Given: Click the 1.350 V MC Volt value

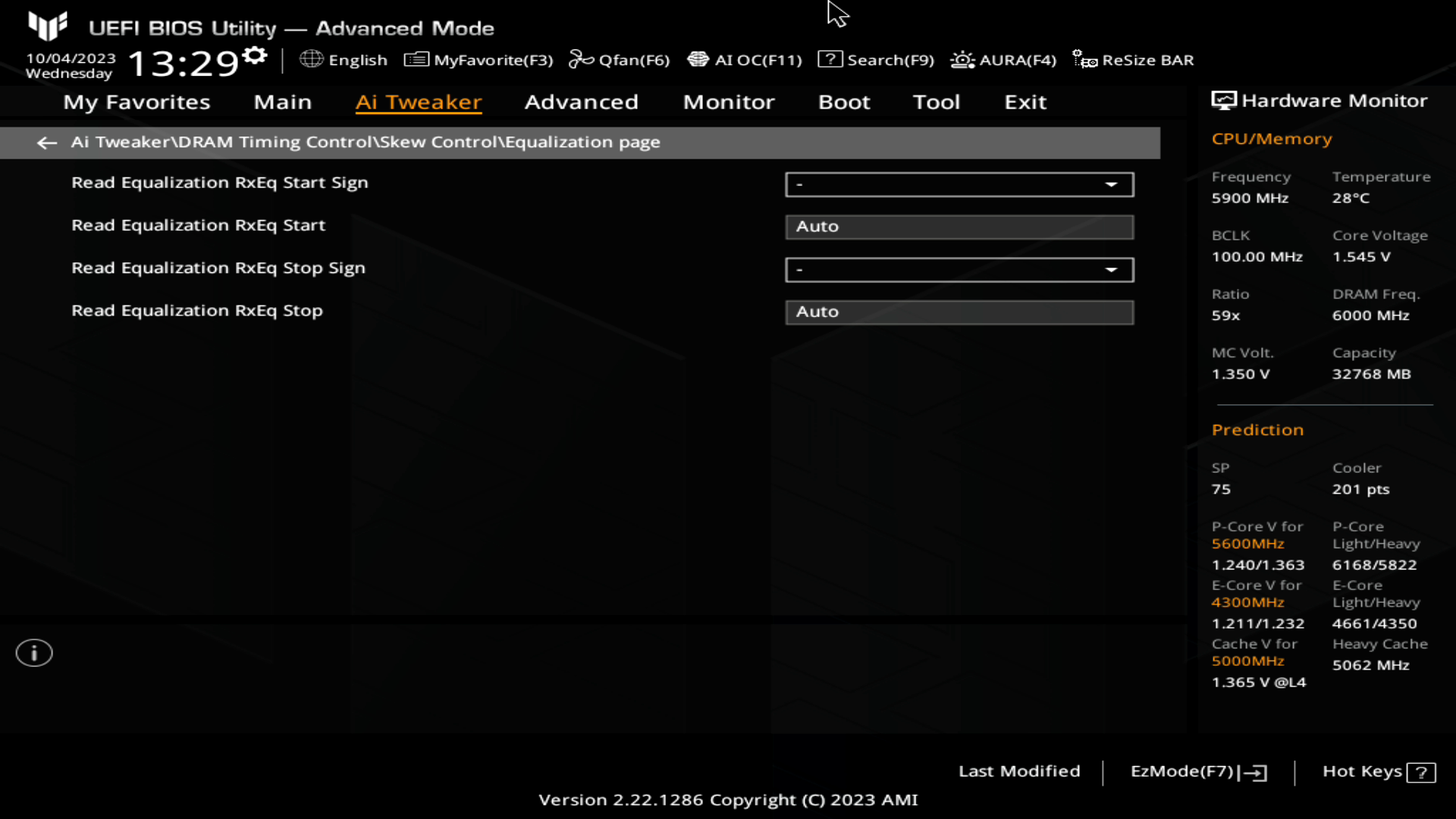Looking at the screenshot, I should tap(1240, 374).
